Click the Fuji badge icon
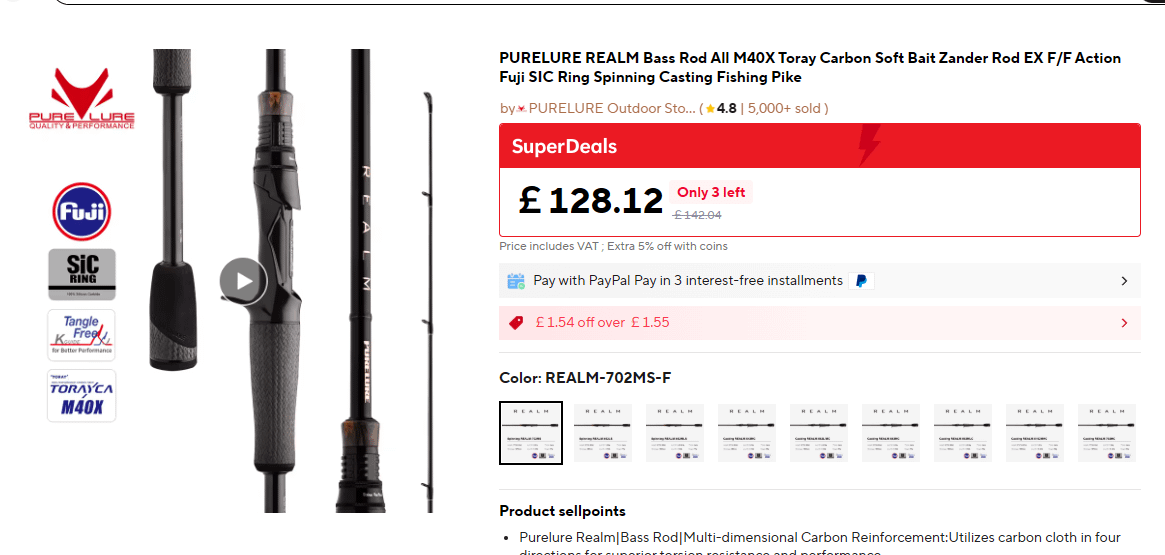The height and width of the screenshot is (555, 1165). coord(82,211)
